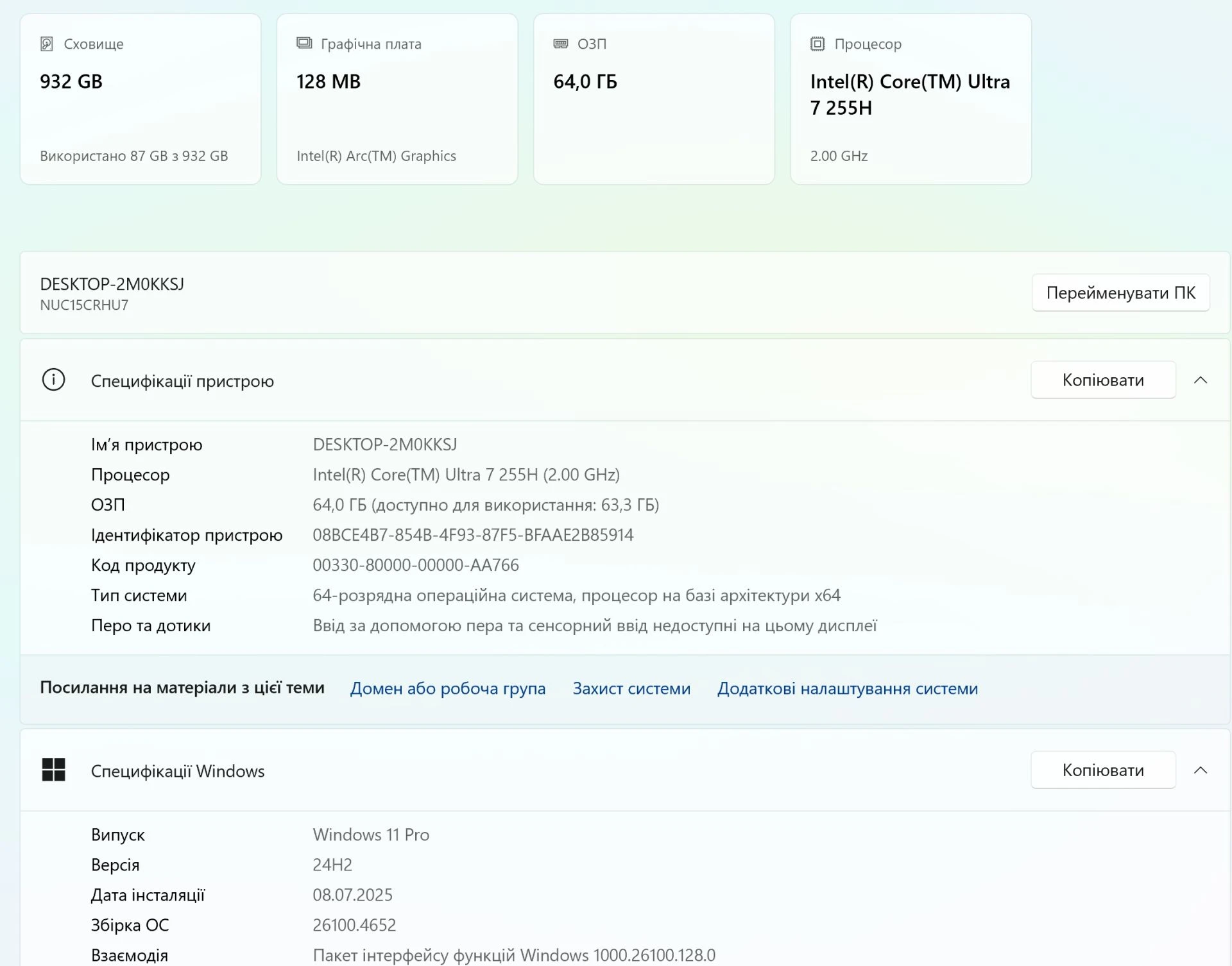Copy Windows specifications with Копіювати button
Image resolution: width=1232 pixels, height=966 pixels.
click(1103, 770)
